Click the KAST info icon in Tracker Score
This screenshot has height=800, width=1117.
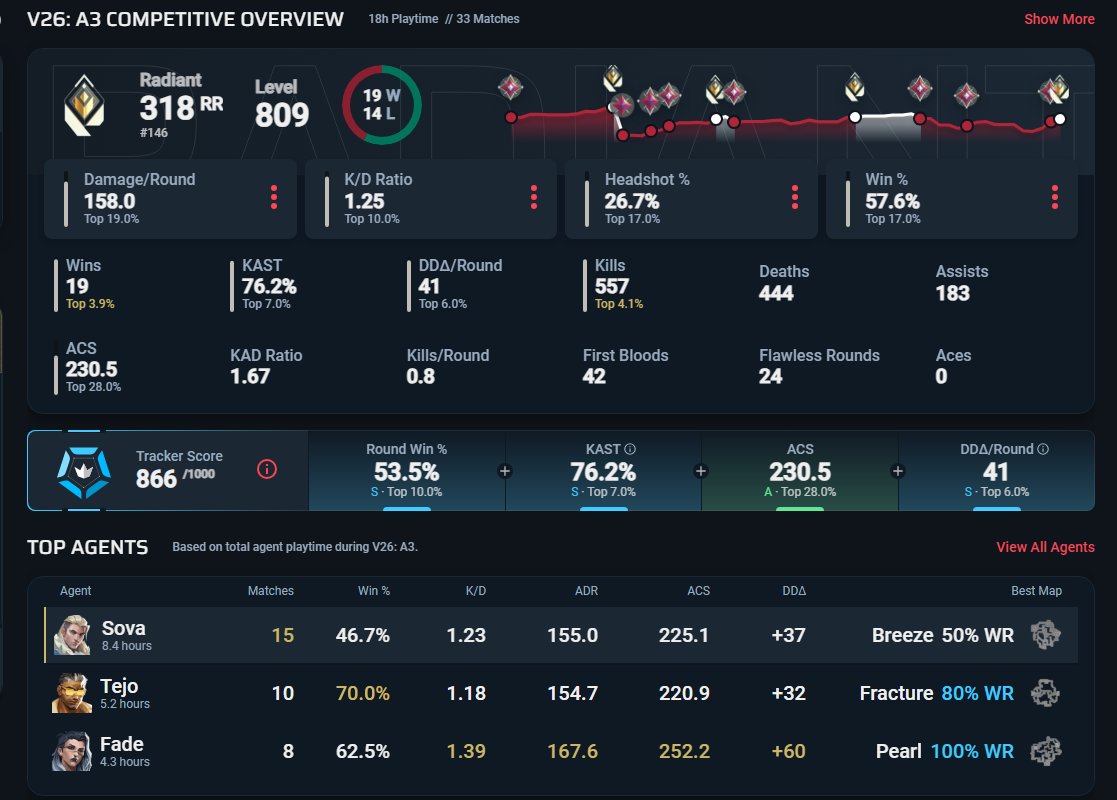630,449
